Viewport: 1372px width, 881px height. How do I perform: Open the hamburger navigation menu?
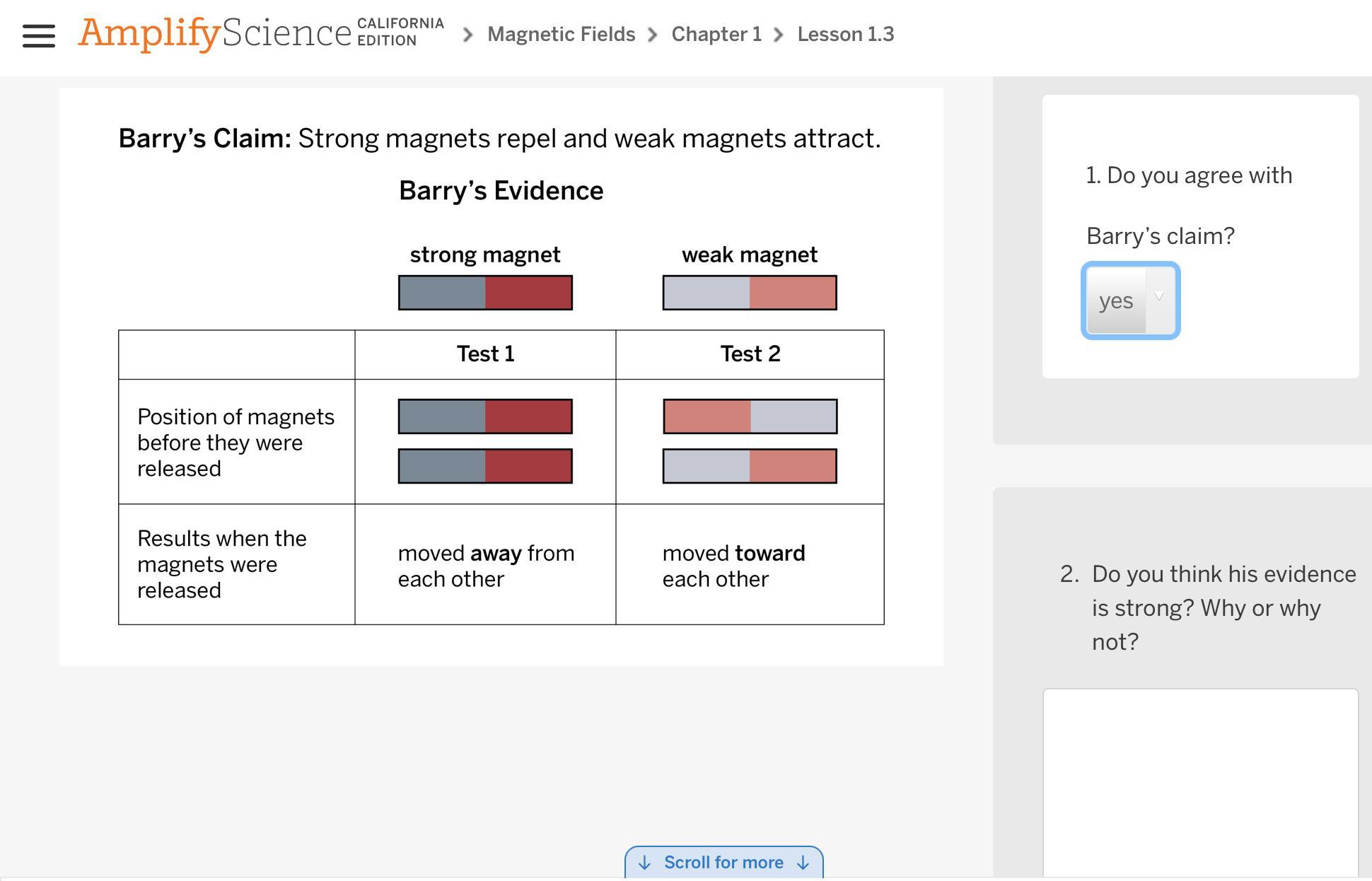[x=39, y=35]
